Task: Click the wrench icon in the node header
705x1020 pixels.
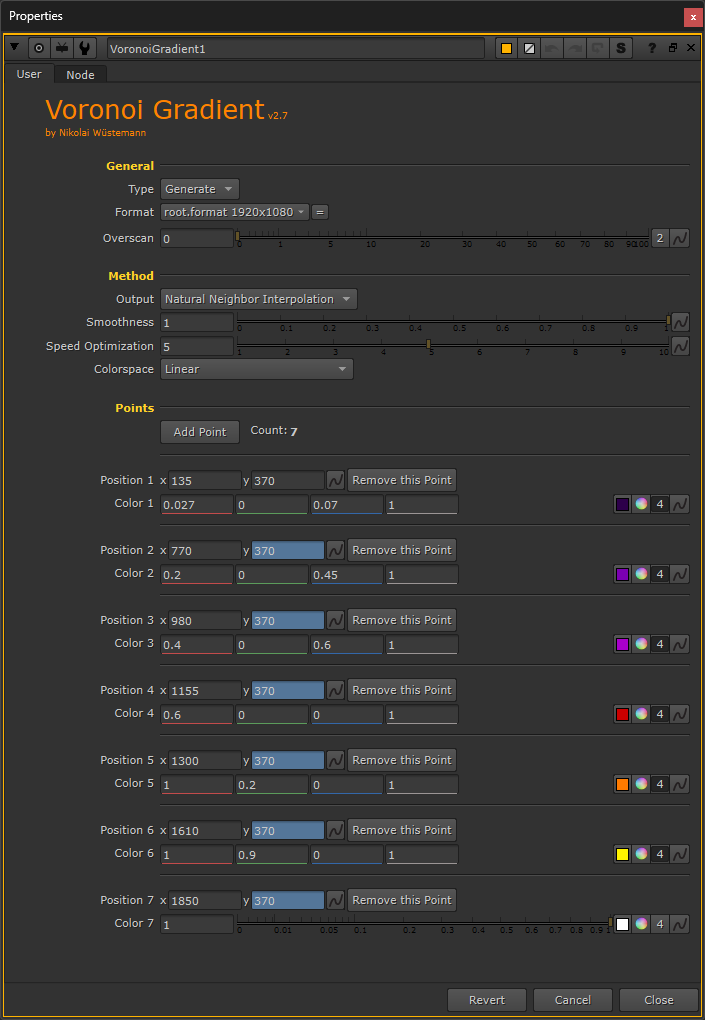Action: pyautogui.click(x=86, y=48)
